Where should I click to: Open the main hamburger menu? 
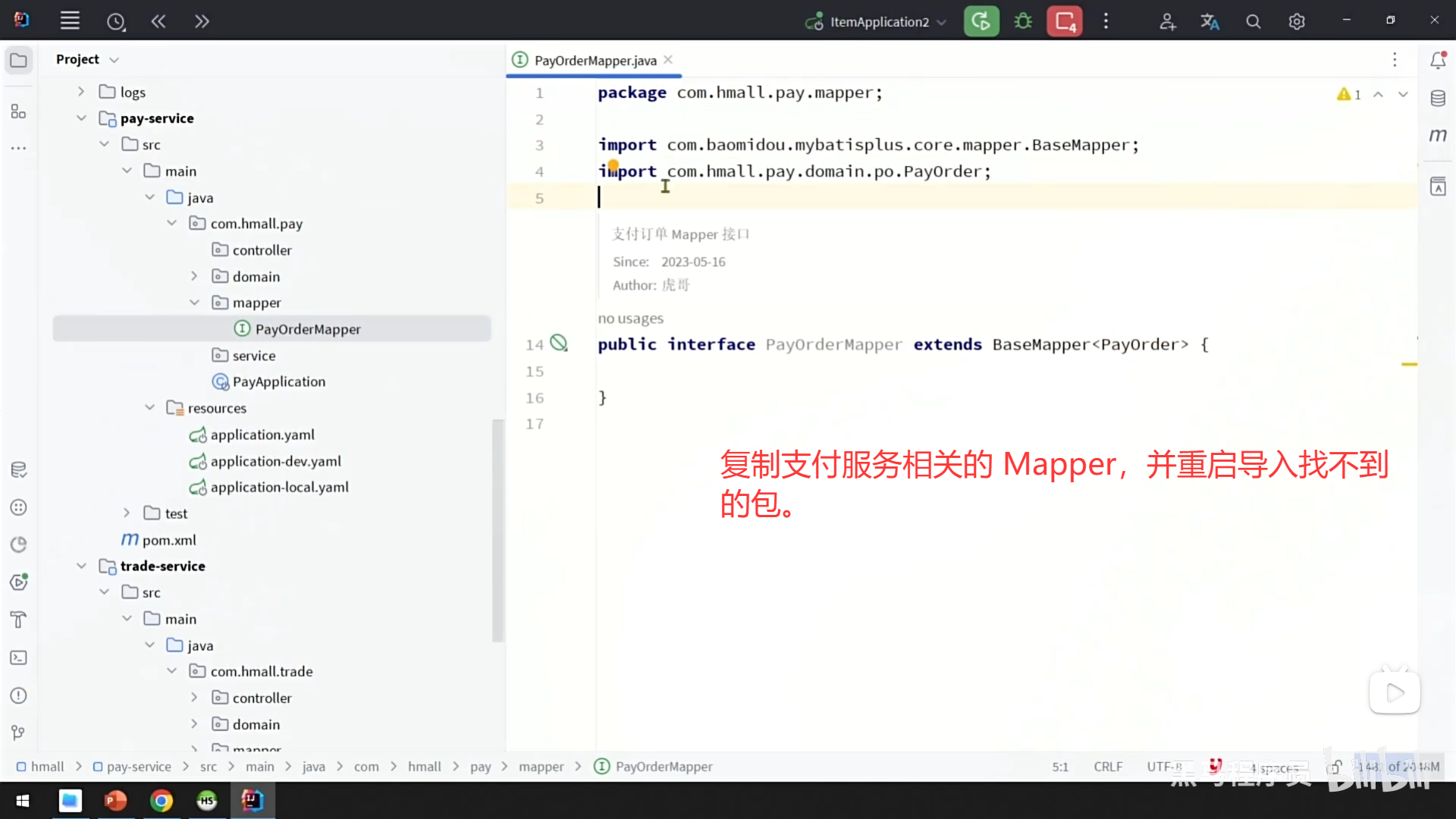click(x=70, y=20)
